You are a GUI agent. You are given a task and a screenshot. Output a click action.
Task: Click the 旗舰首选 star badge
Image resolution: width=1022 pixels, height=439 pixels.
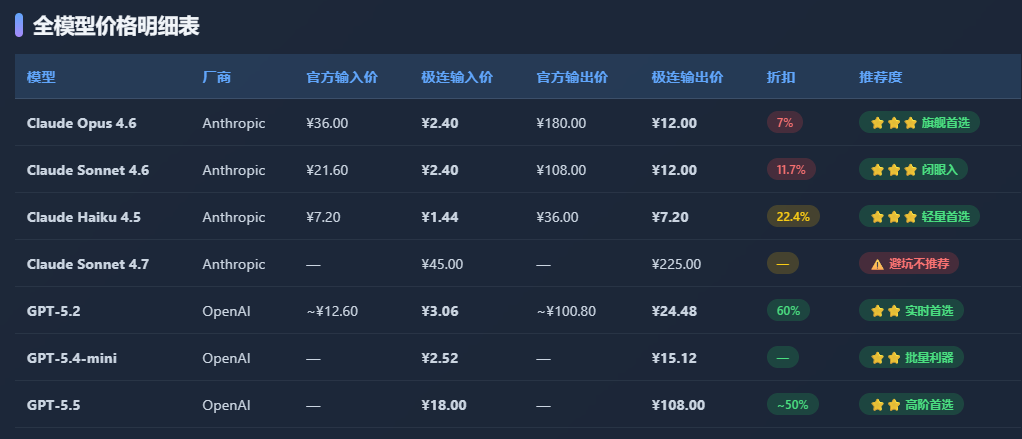(919, 122)
